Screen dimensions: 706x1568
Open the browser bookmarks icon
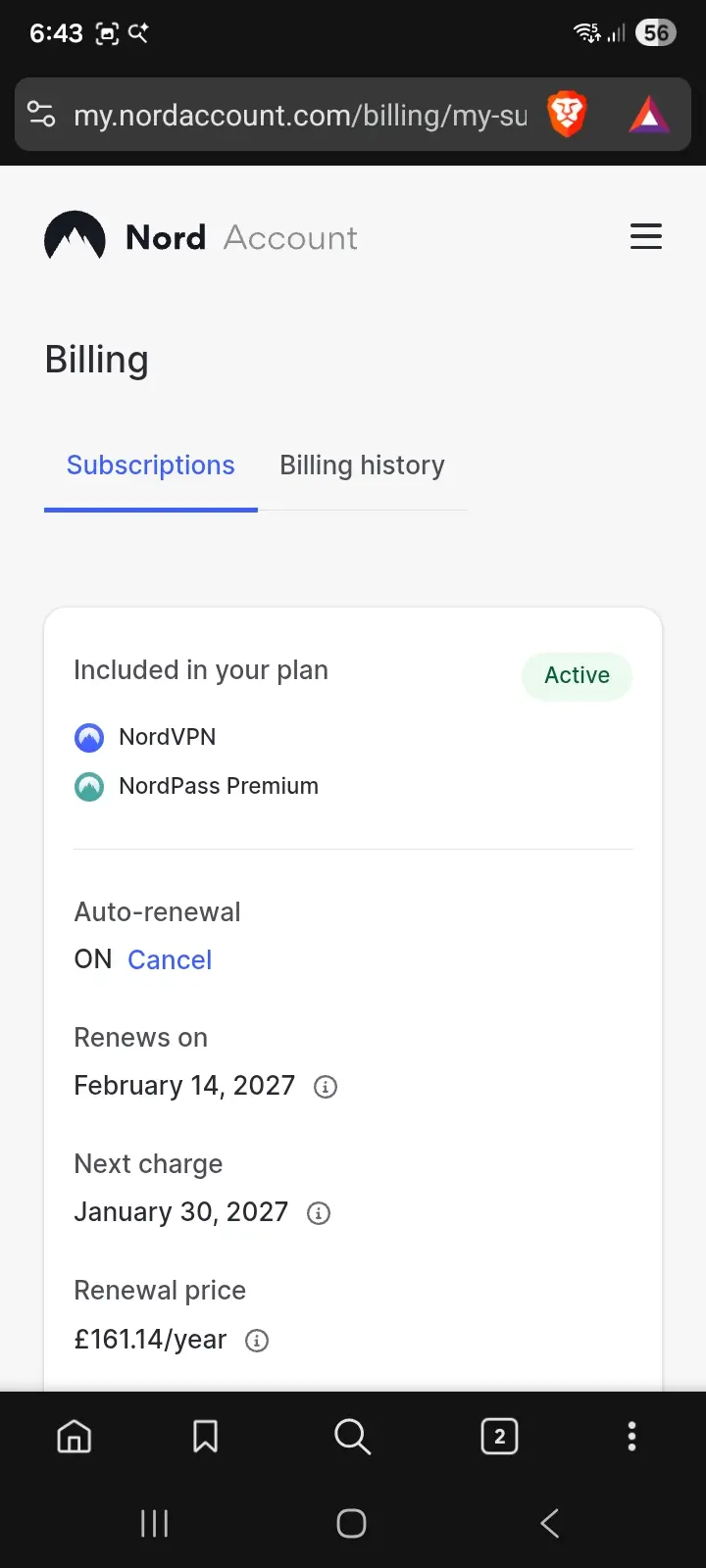[x=206, y=1437]
